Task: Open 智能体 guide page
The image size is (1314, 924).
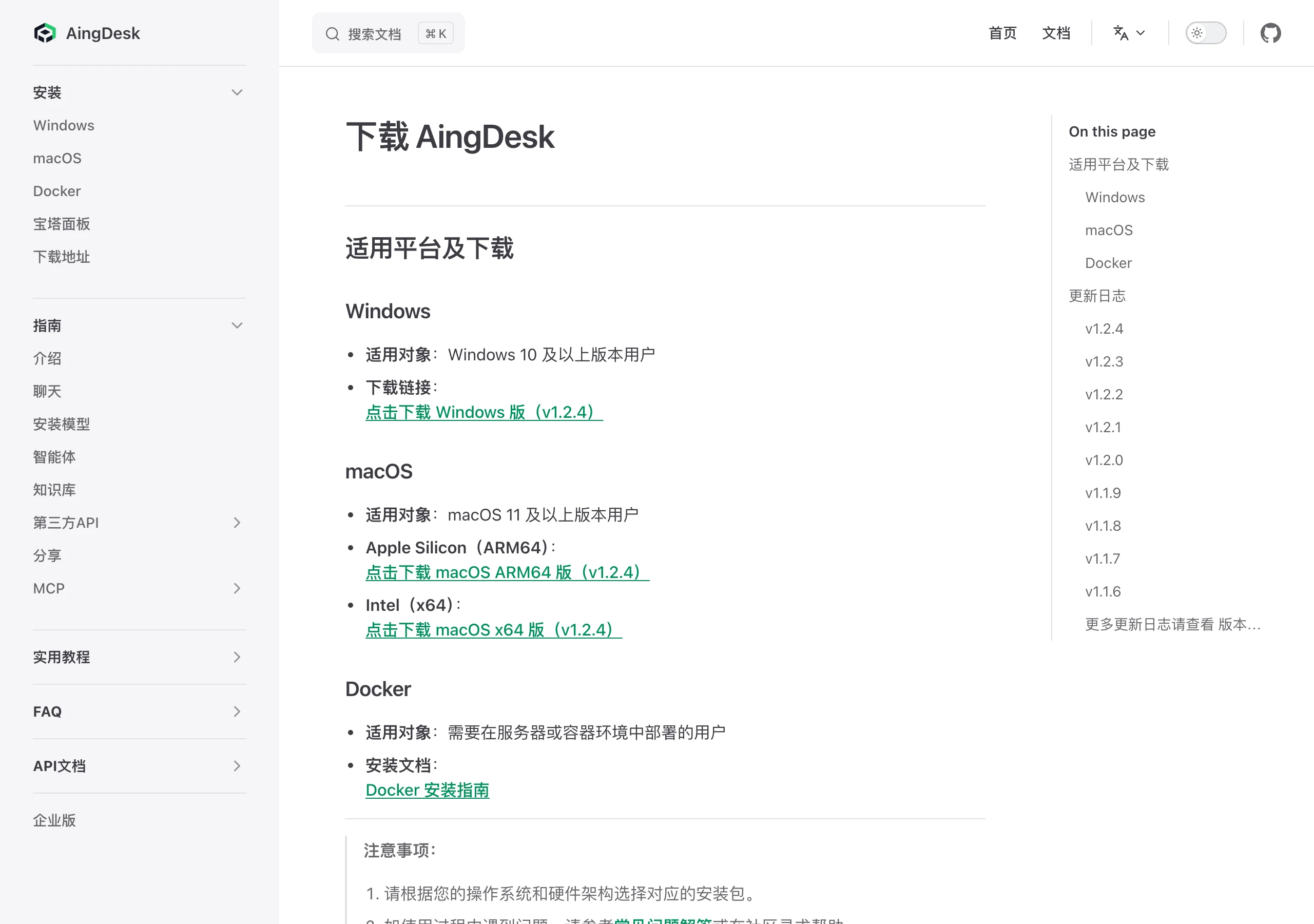Action: 54,457
